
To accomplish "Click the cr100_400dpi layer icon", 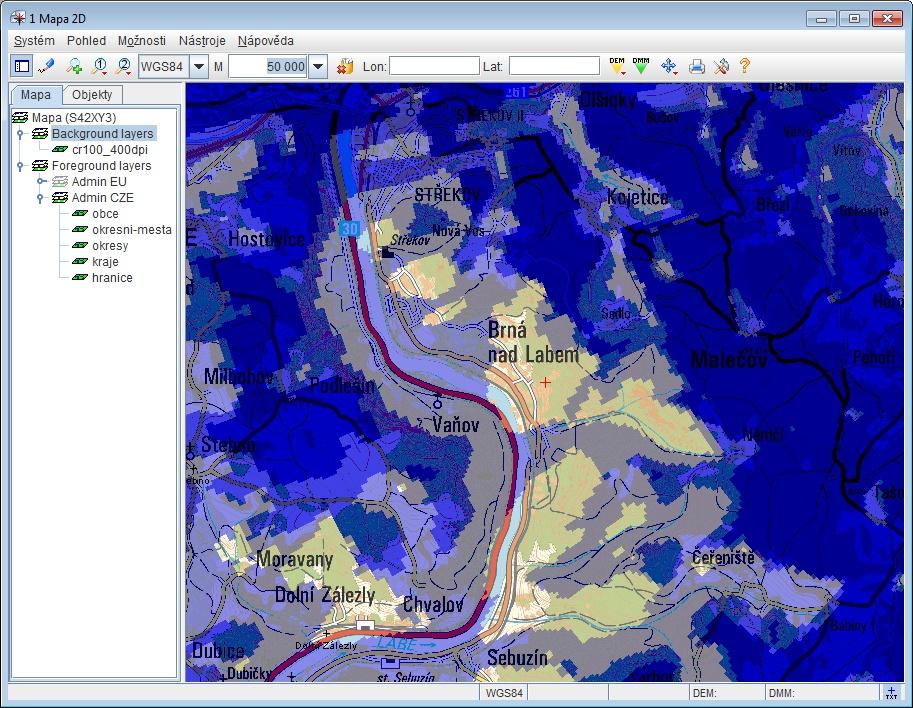I will [60, 150].
